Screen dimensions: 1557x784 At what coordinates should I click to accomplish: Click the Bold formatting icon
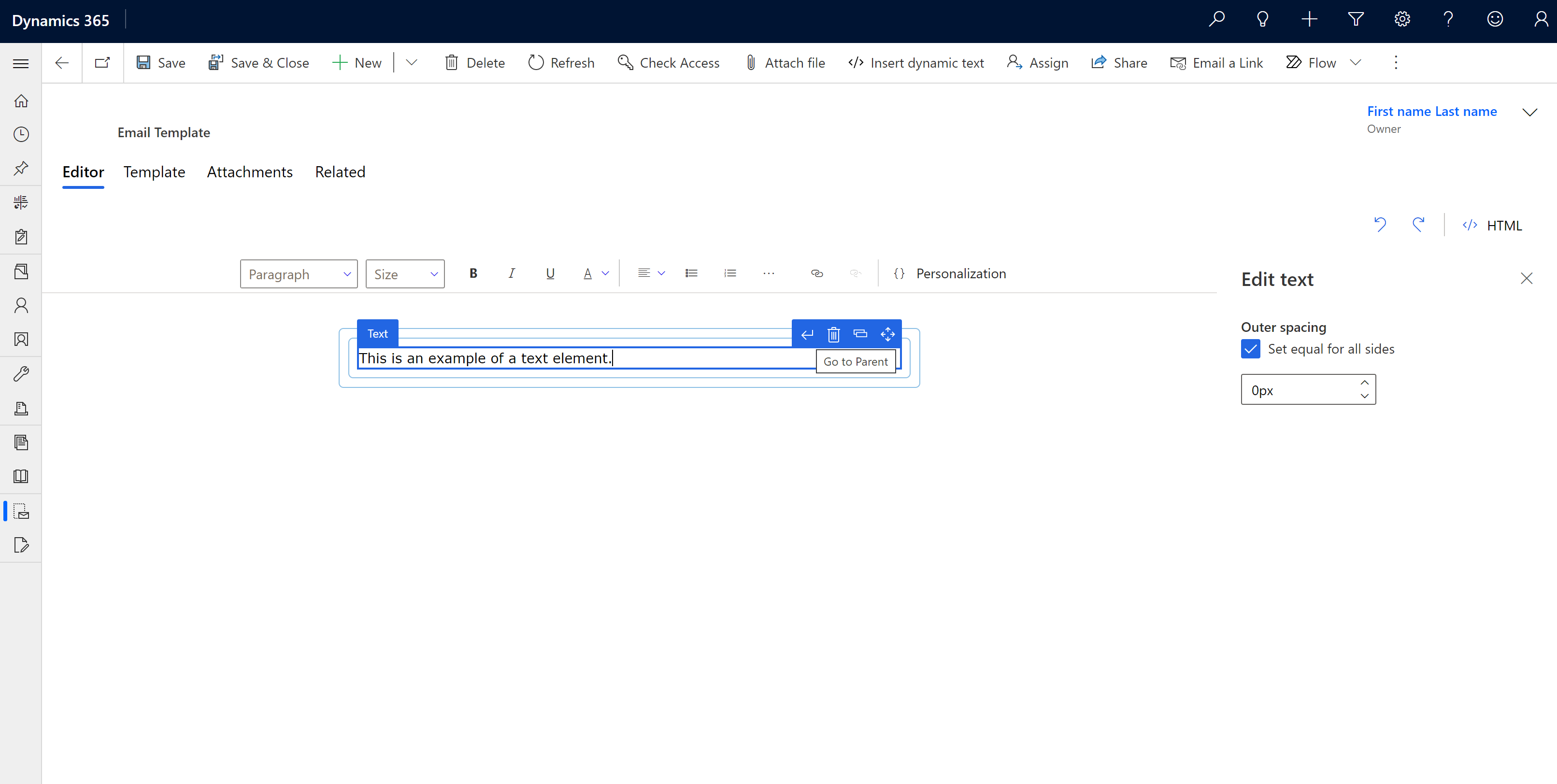tap(472, 273)
